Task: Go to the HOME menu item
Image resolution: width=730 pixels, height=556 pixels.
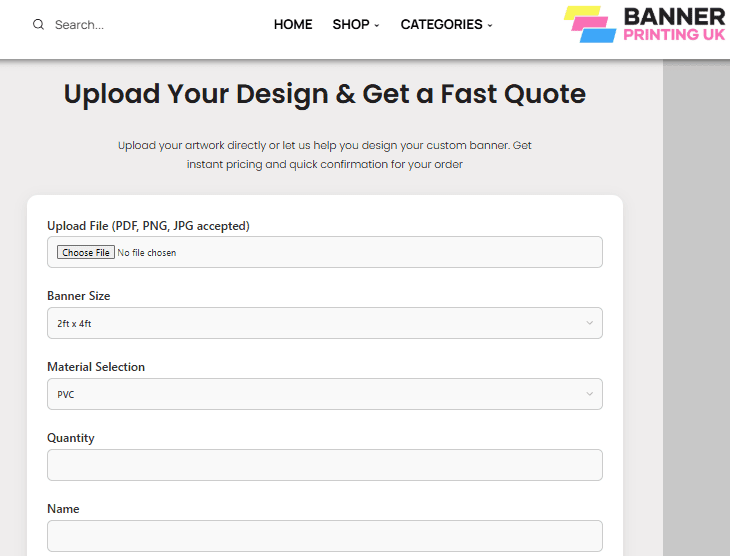Action: (x=293, y=25)
